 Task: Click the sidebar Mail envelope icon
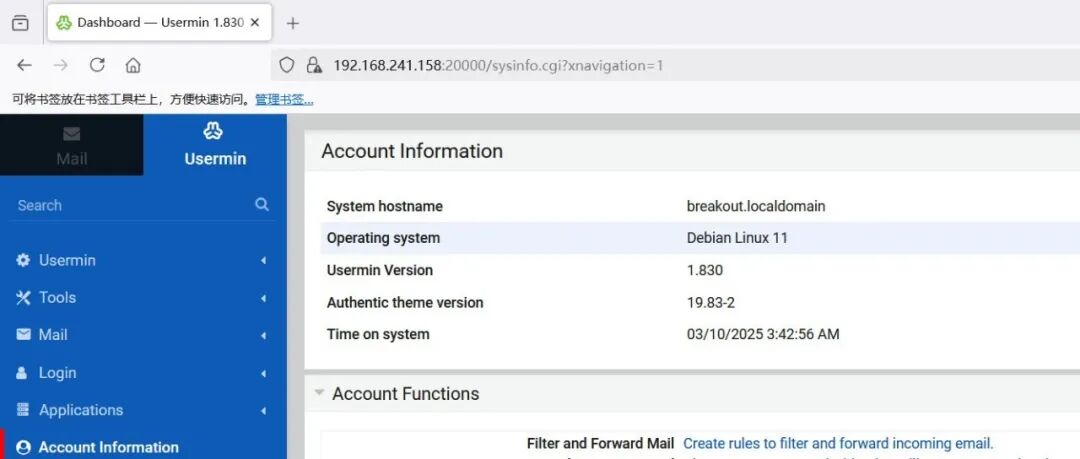point(23,334)
